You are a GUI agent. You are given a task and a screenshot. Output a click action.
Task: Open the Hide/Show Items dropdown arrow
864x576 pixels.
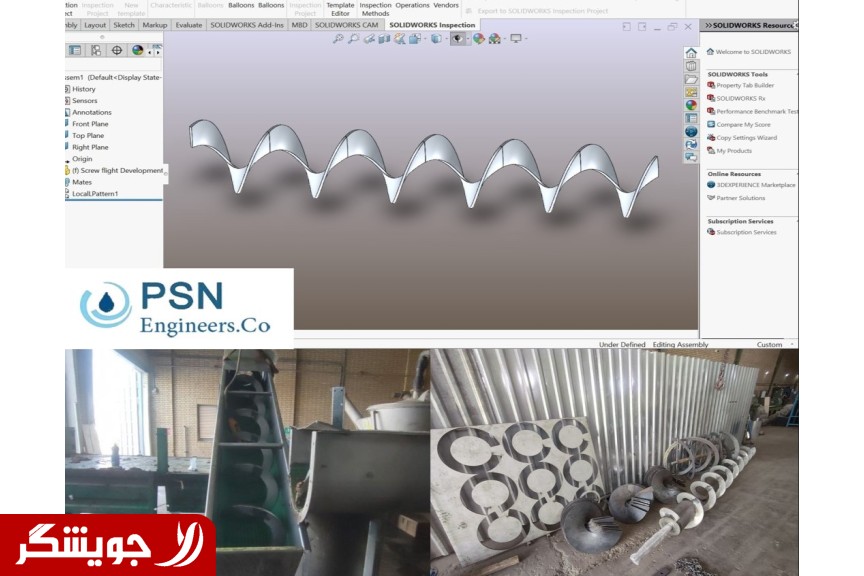tap(468, 39)
